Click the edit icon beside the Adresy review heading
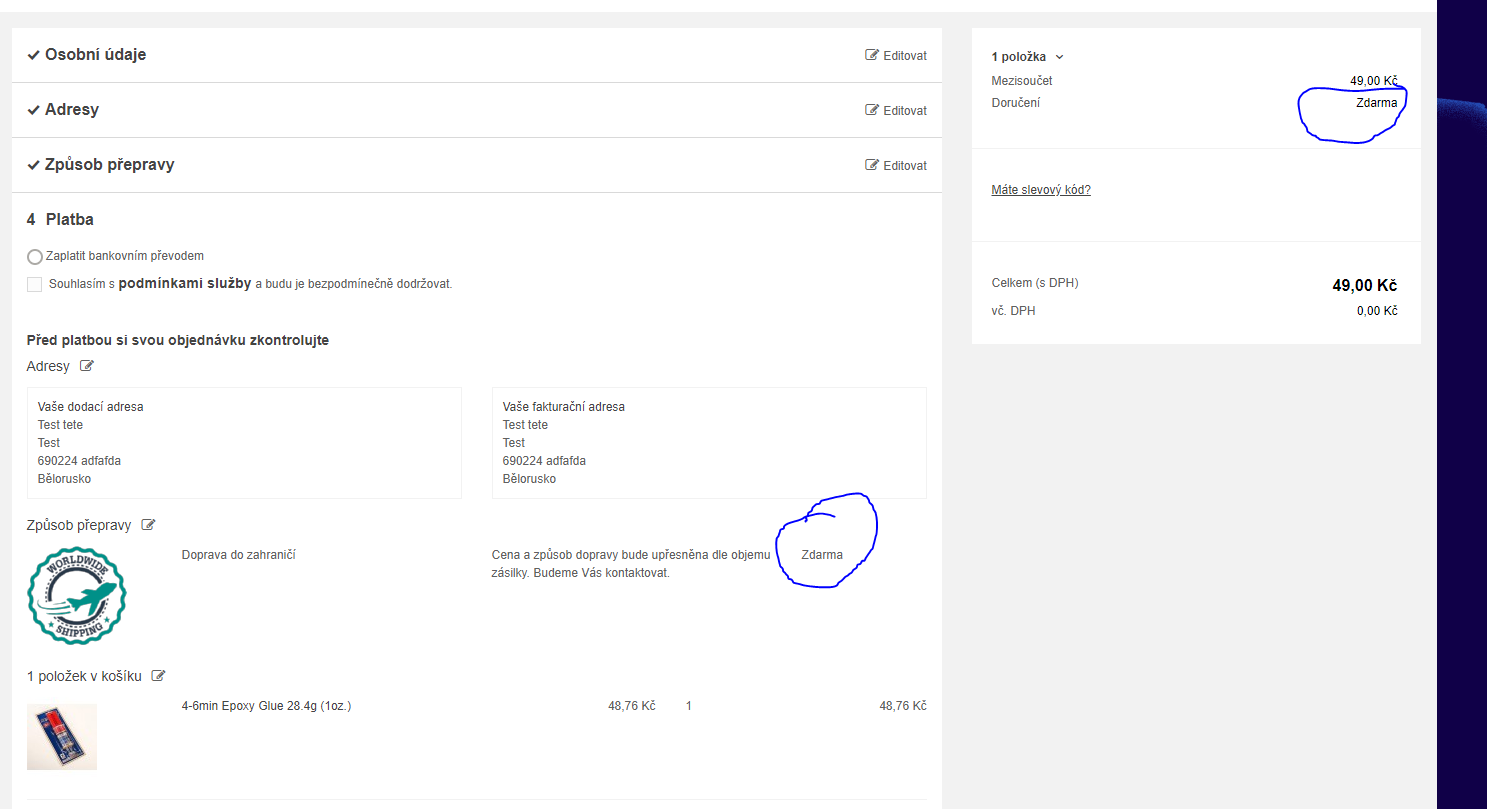Viewport: 1487px width, 809px height. click(x=87, y=366)
